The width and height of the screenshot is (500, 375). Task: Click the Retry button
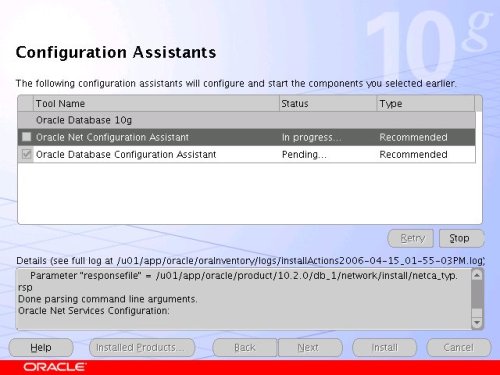point(411,238)
